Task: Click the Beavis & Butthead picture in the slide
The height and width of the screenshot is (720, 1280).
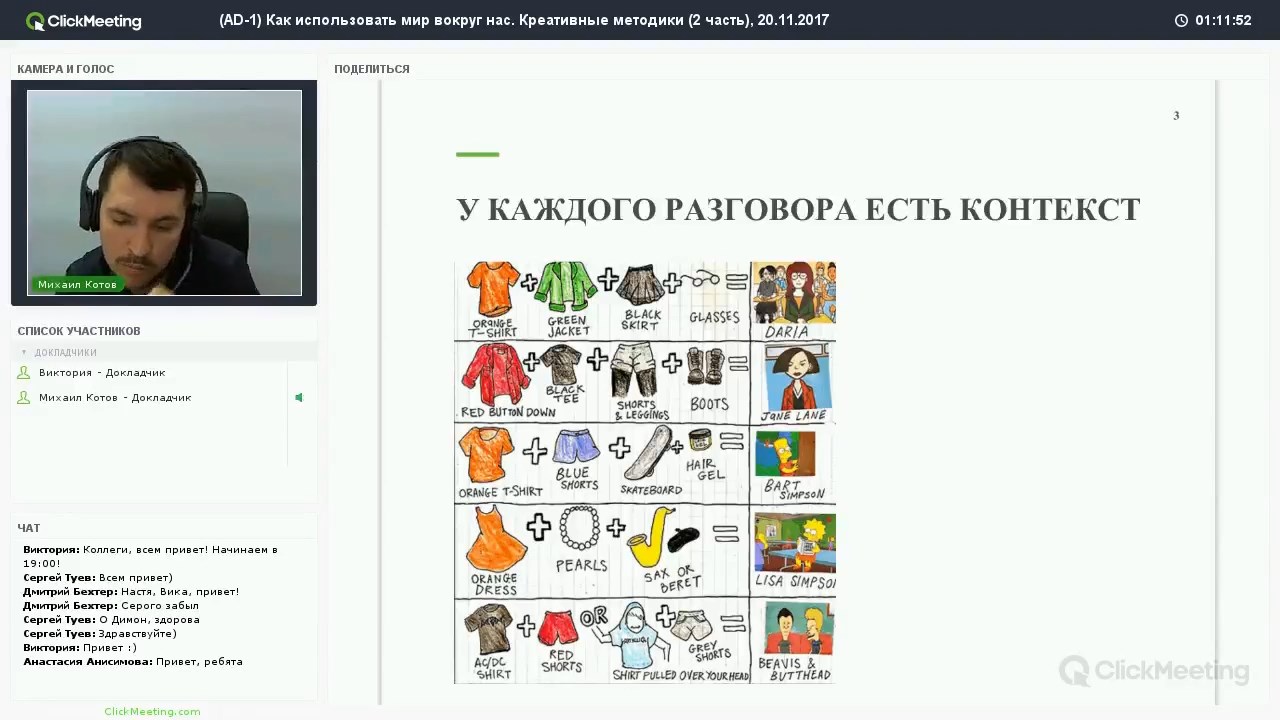Action: pos(798,630)
